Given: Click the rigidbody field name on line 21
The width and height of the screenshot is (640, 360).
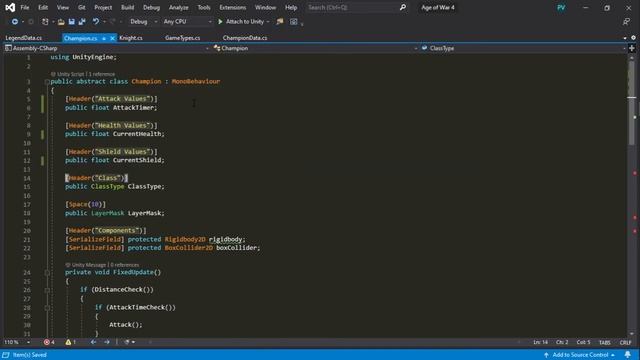Looking at the screenshot, I should pyautogui.click(x=225, y=239).
